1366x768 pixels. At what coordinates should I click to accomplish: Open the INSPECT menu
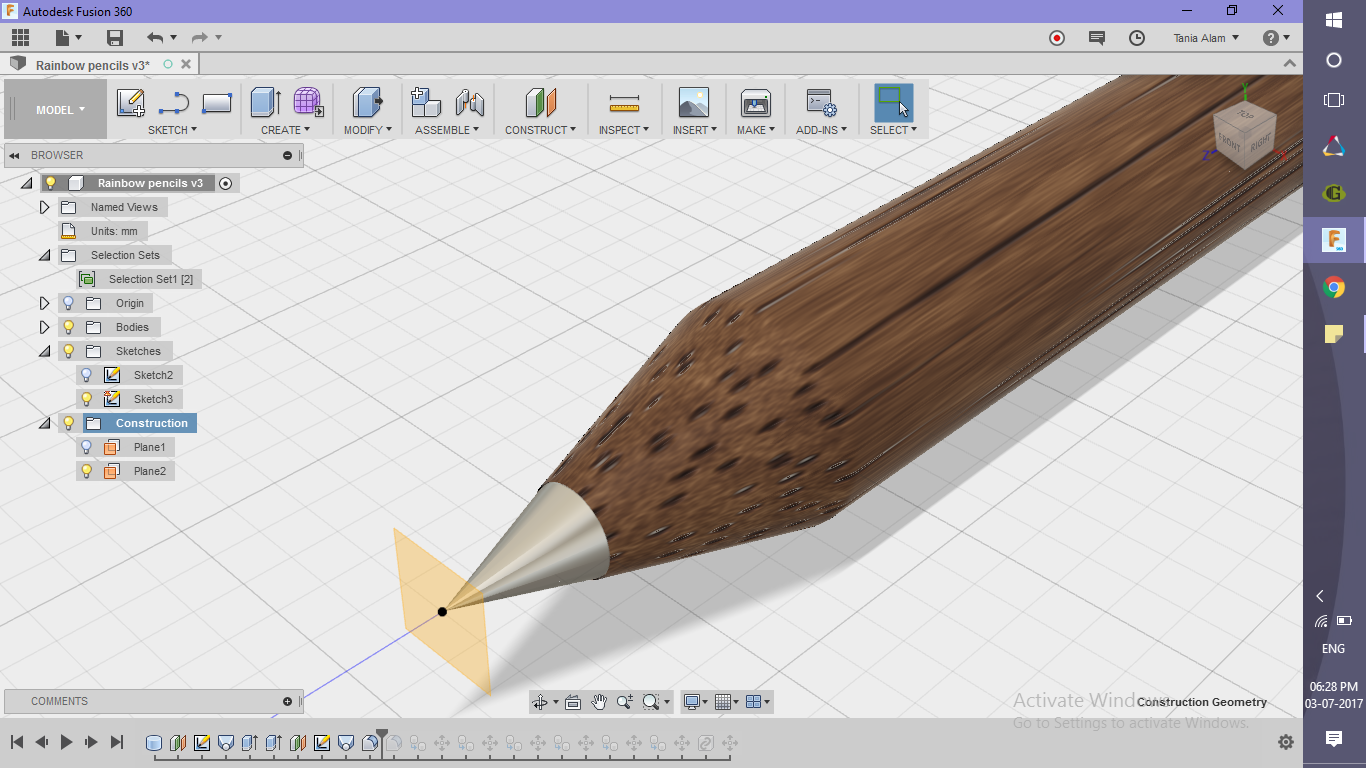tap(624, 130)
